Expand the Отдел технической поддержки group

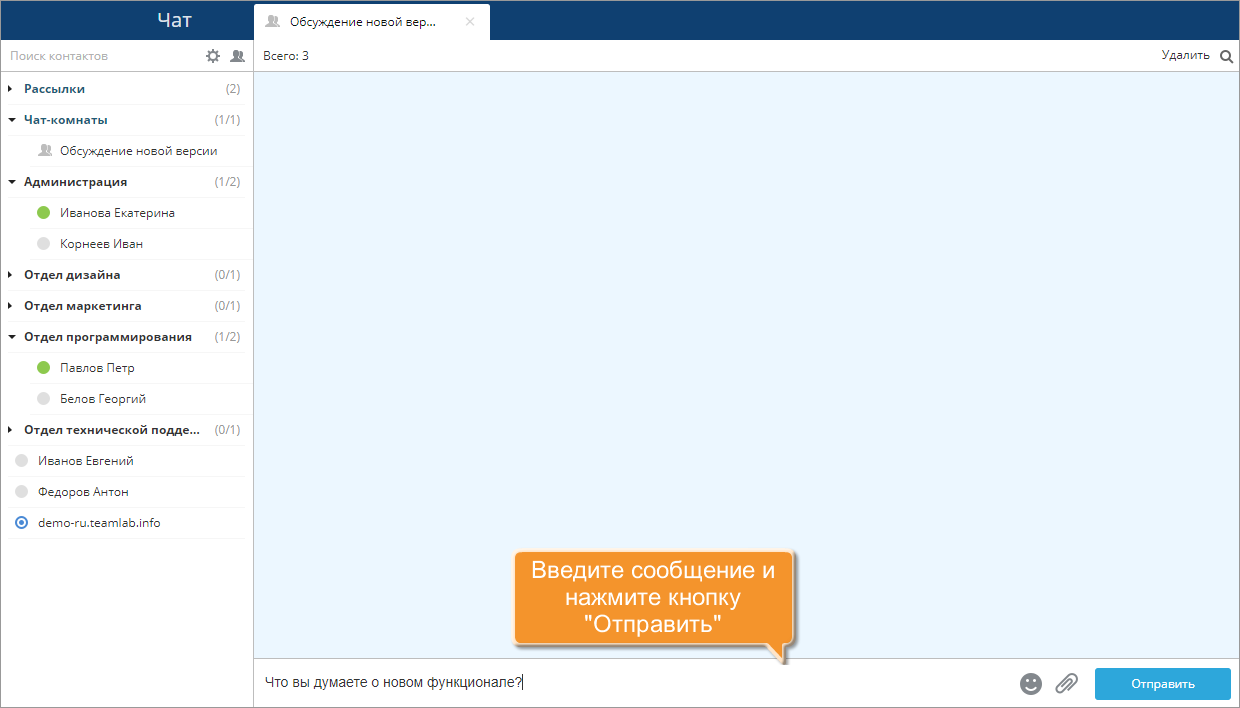pyautogui.click(x=11, y=430)
